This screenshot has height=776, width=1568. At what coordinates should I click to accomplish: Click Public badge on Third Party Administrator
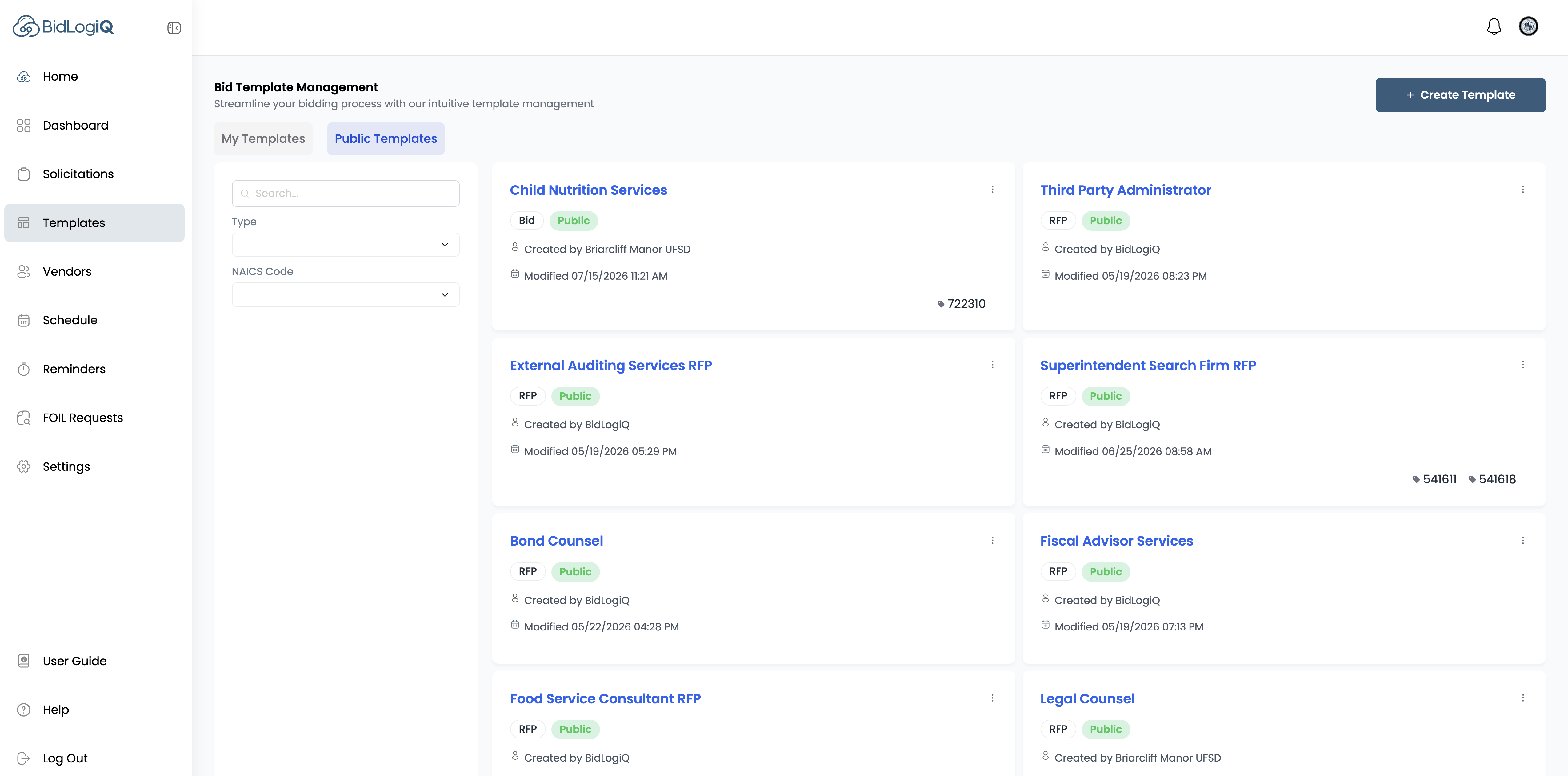(1106, 221)
